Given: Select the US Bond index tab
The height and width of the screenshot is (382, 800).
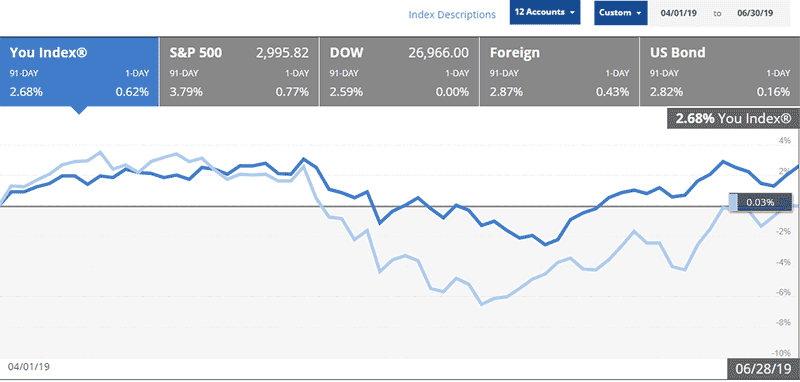Looking at the screenshot, I should tap(719, 71).
